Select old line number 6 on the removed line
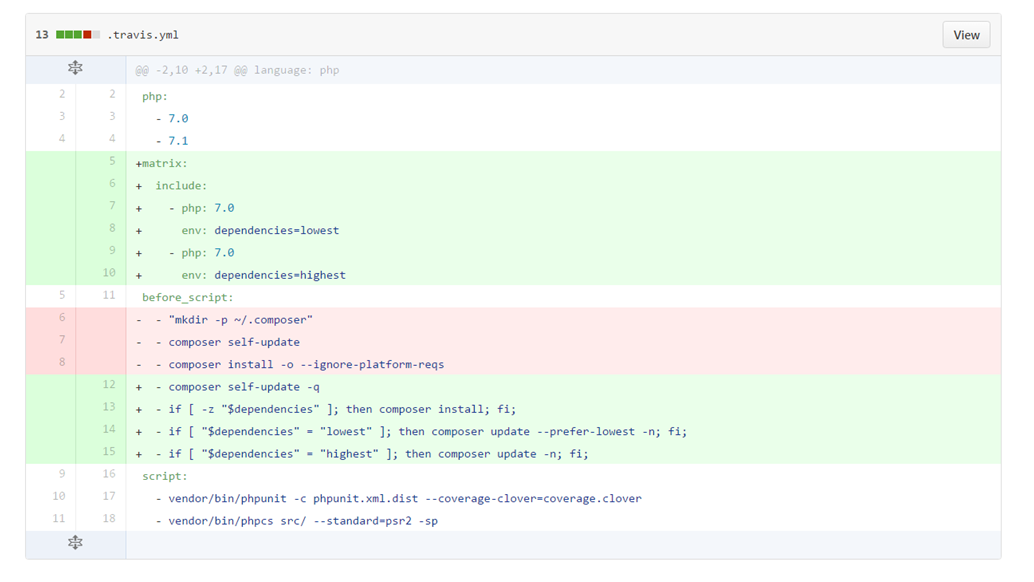 pyautogui.click(x=60, y=318)
